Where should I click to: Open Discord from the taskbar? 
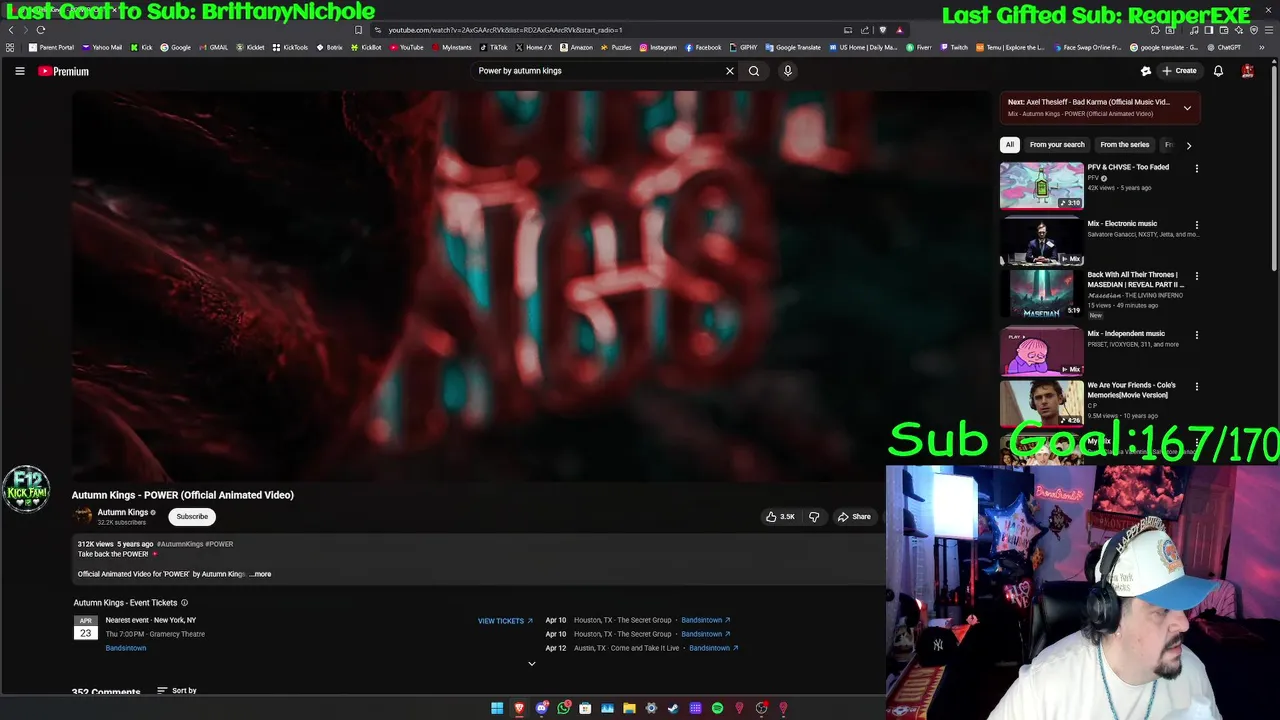541,708
